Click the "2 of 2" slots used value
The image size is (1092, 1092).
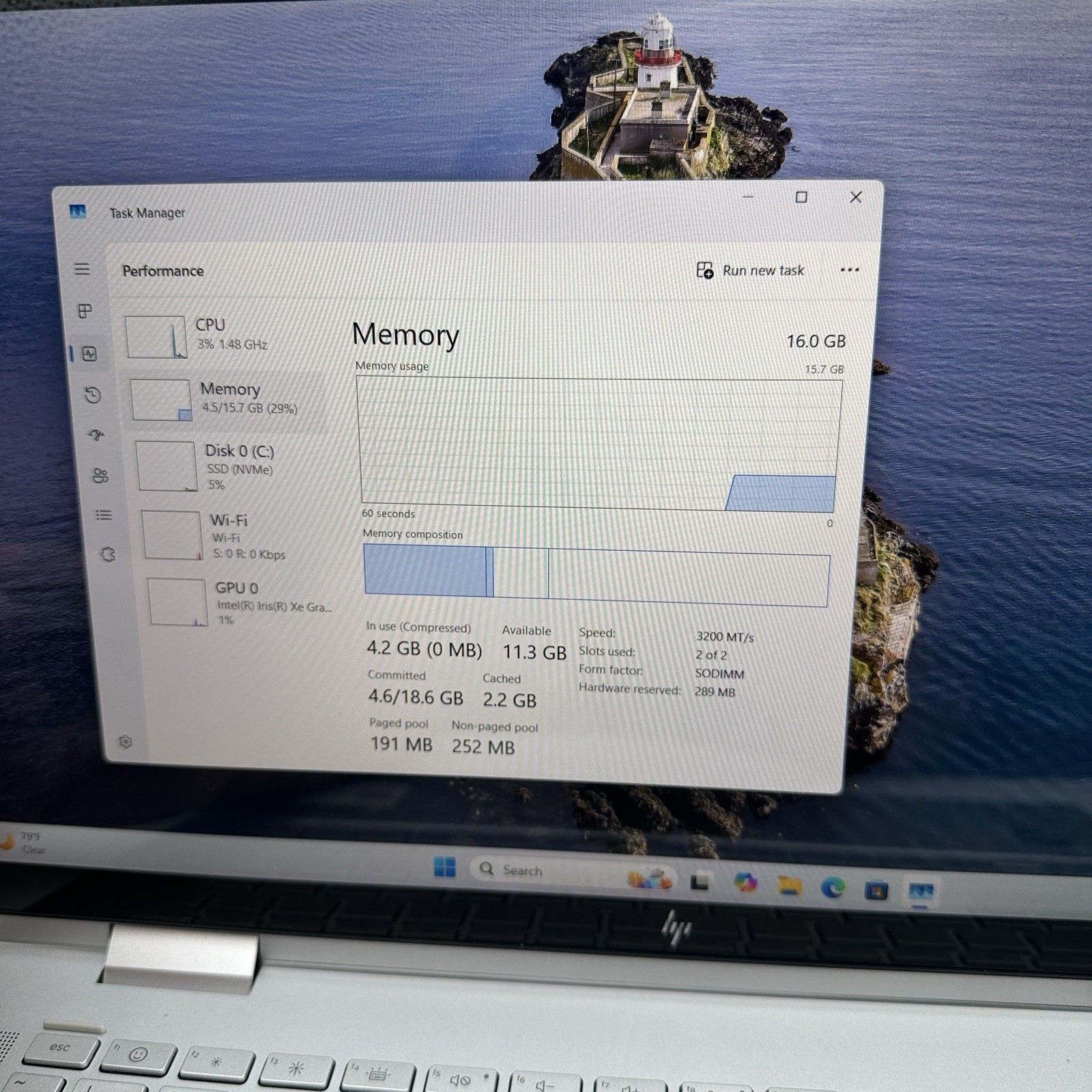click(x=711, y=655)
